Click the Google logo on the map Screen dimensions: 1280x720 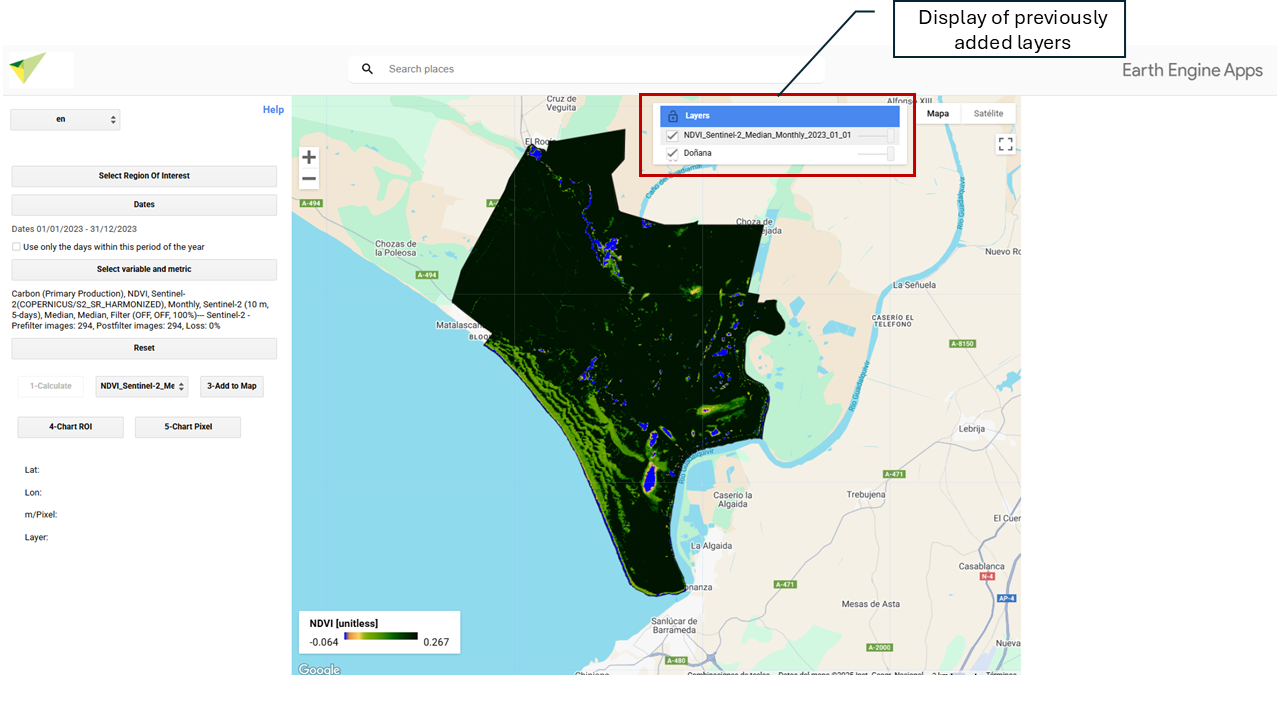319,669
